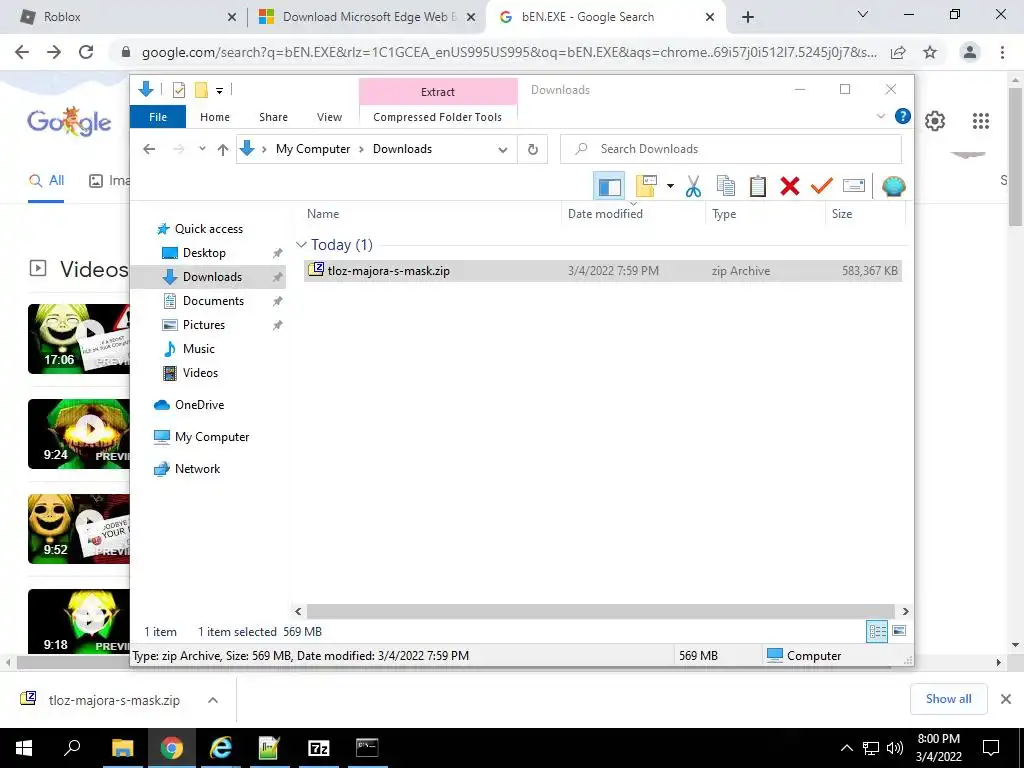The width and height of the screenshot is (1024, 768).
Task: Click the share page icon in address bar
Action: point(899,52)
